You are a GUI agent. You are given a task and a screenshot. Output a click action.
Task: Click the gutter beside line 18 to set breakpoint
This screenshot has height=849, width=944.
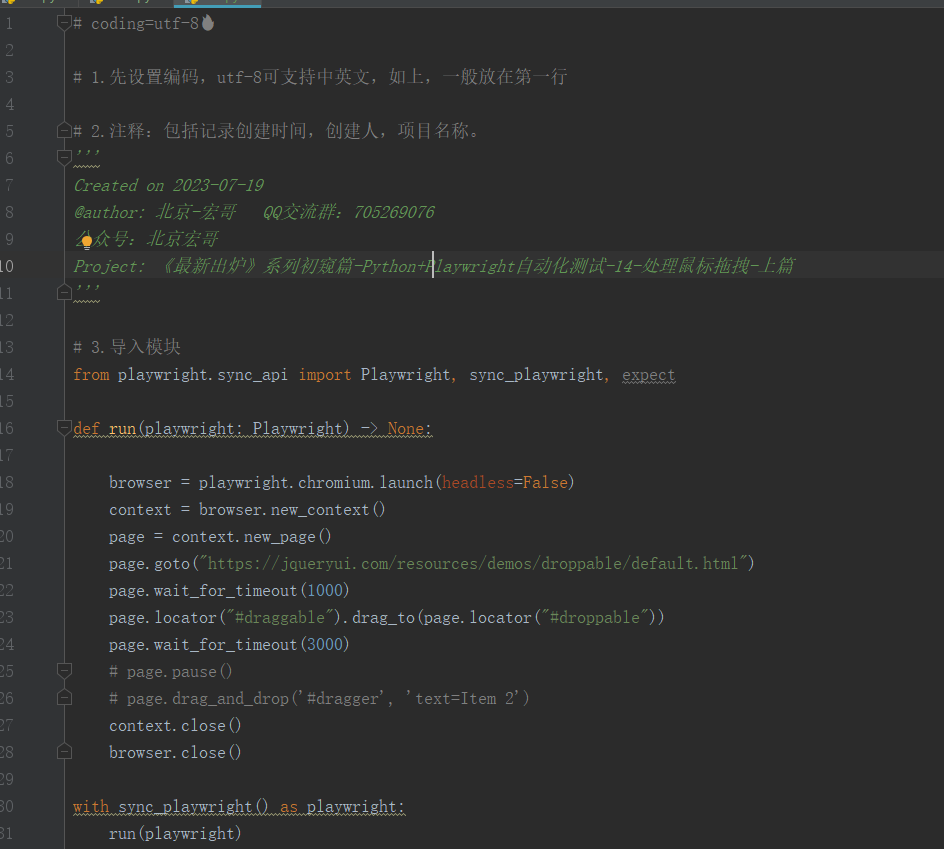pos(40,481)
